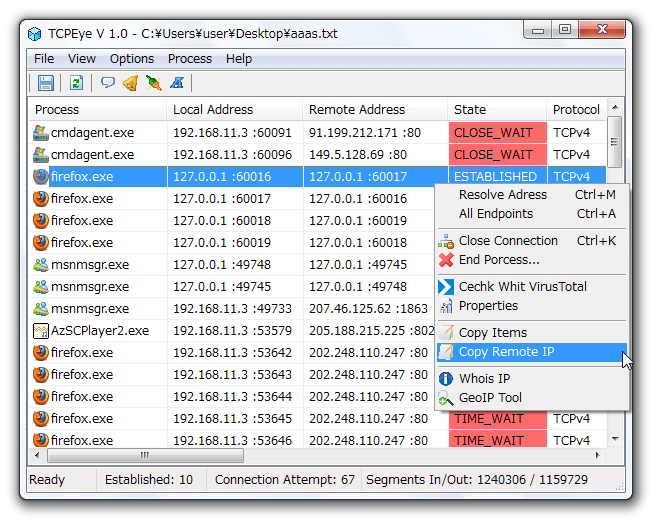Screen dimensions: 656x523
Task: Click the GeoIP Tool magnifier icon
Action: coord(446,398)
